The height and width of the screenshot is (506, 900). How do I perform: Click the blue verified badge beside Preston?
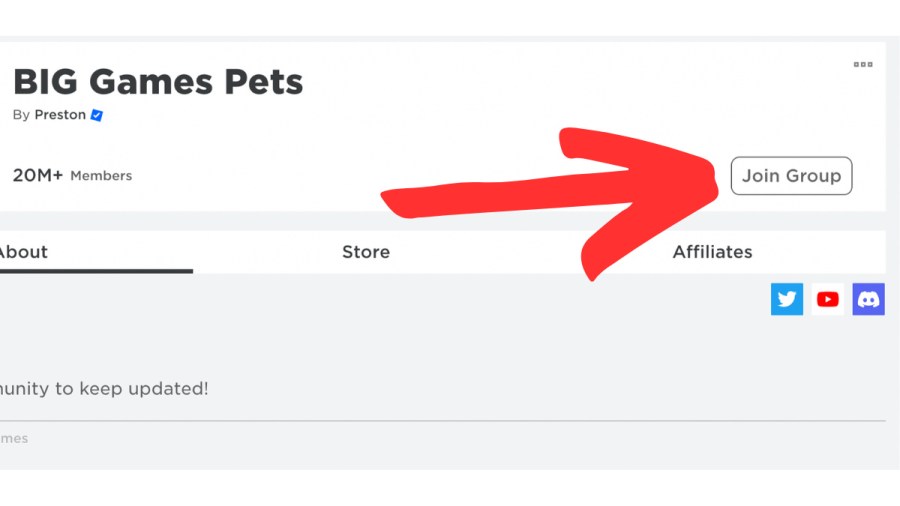coord(97,115)
